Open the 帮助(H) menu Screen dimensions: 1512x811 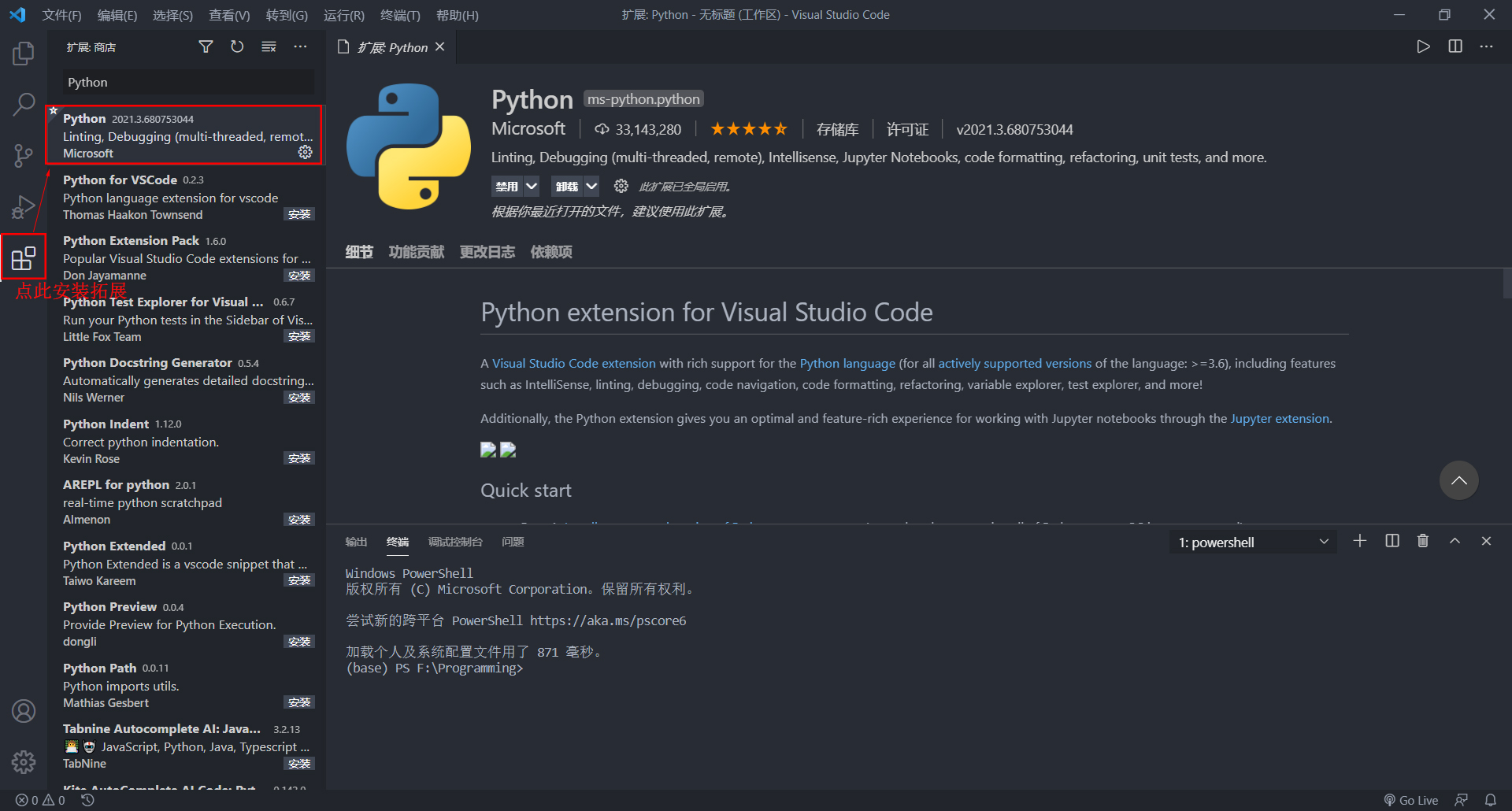click(x=458, y=15)
